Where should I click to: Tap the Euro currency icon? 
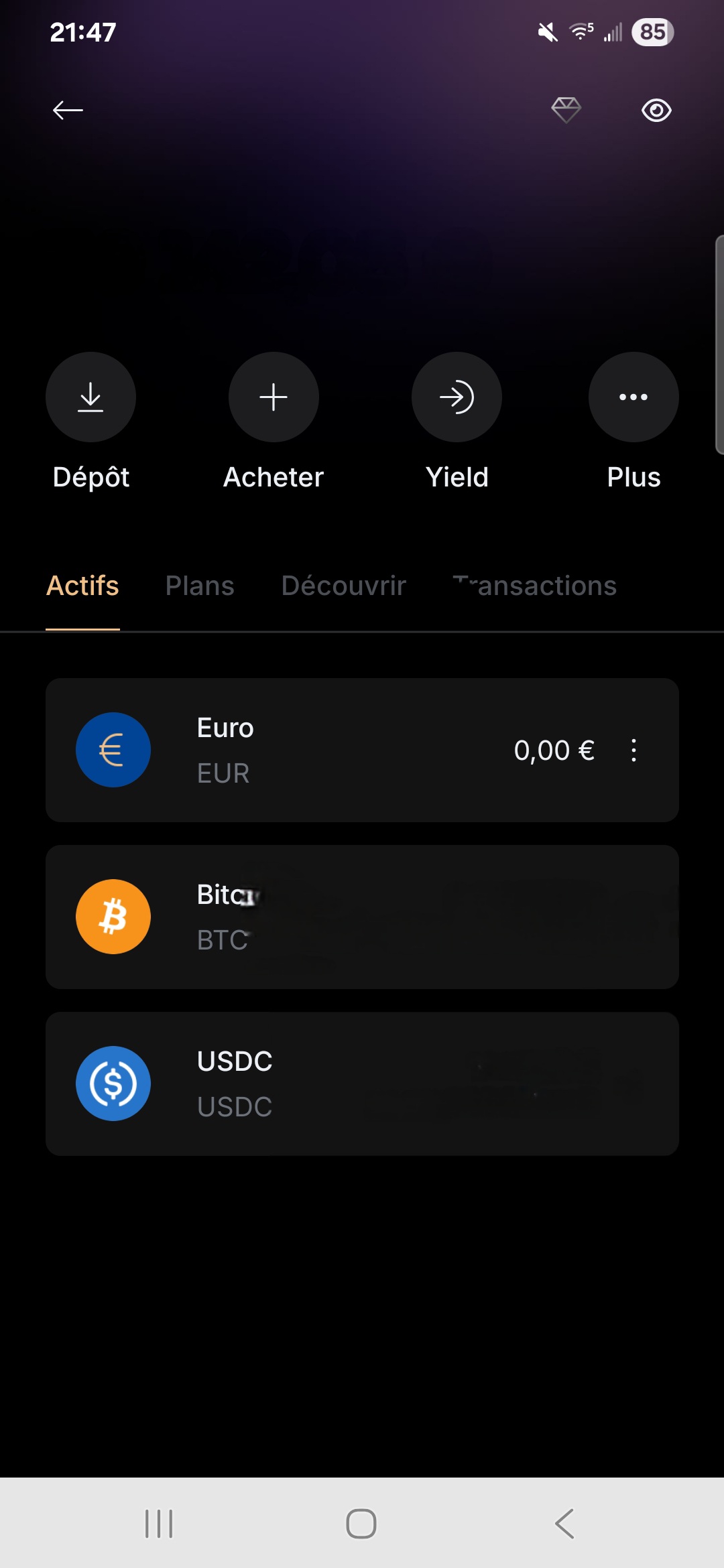point(113,750)
